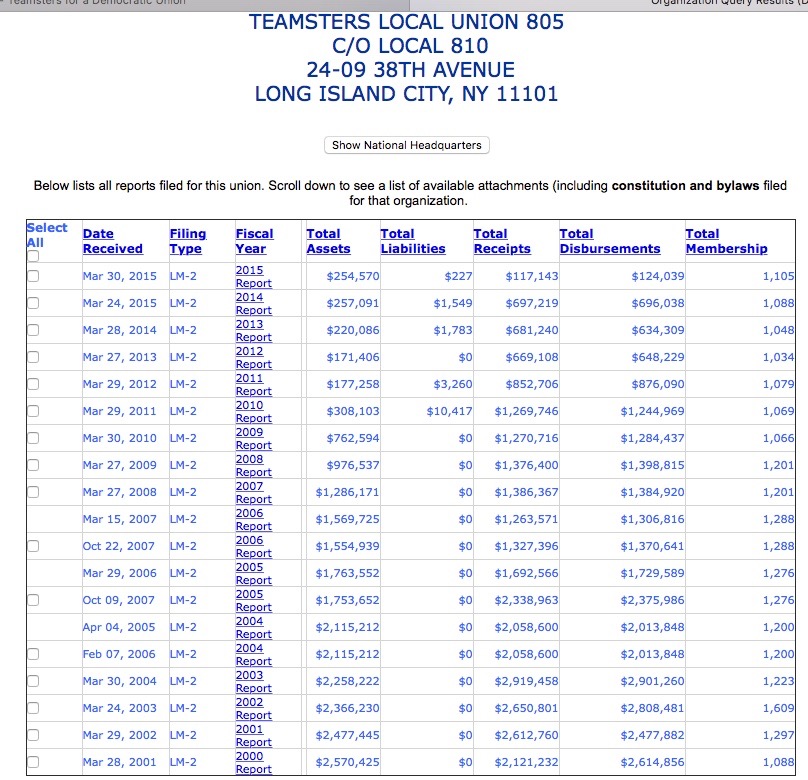The width and height of the screenshot is (808, 780).
Task: Open 2005 Report received Oct 09, 2007
Action: click(x=254, y=601)
